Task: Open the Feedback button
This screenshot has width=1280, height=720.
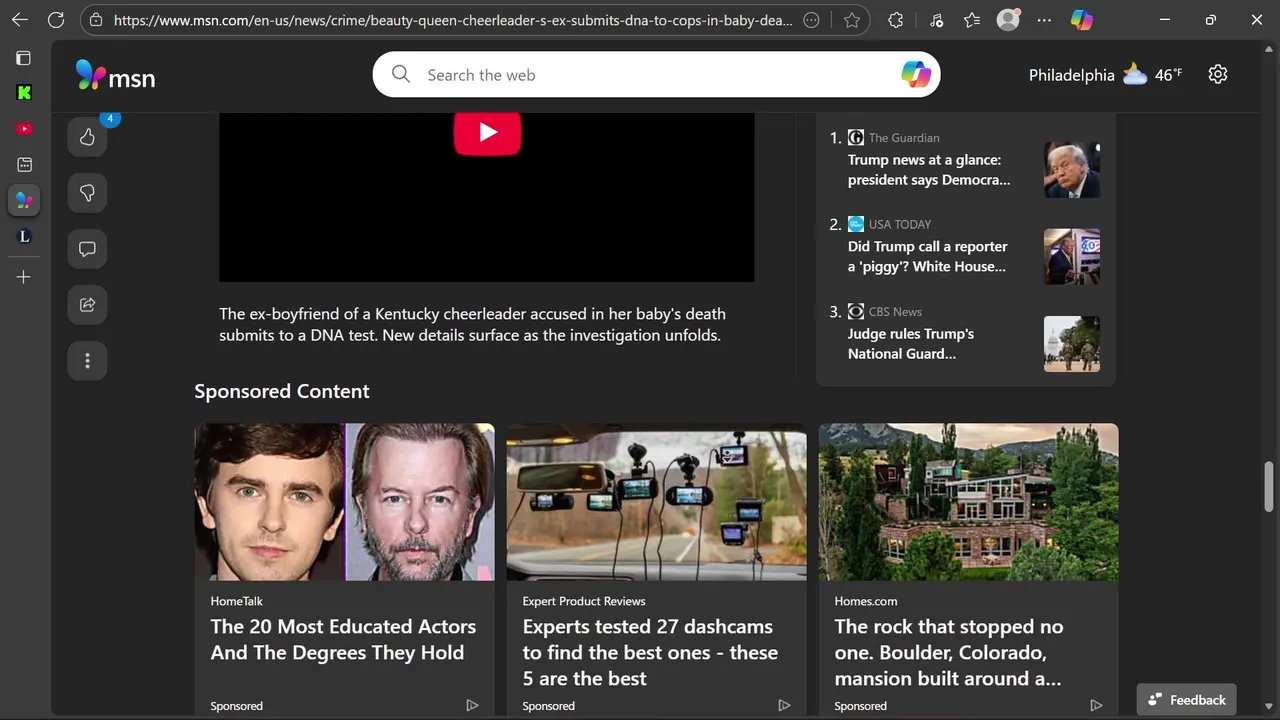Action: [1187, 700]
